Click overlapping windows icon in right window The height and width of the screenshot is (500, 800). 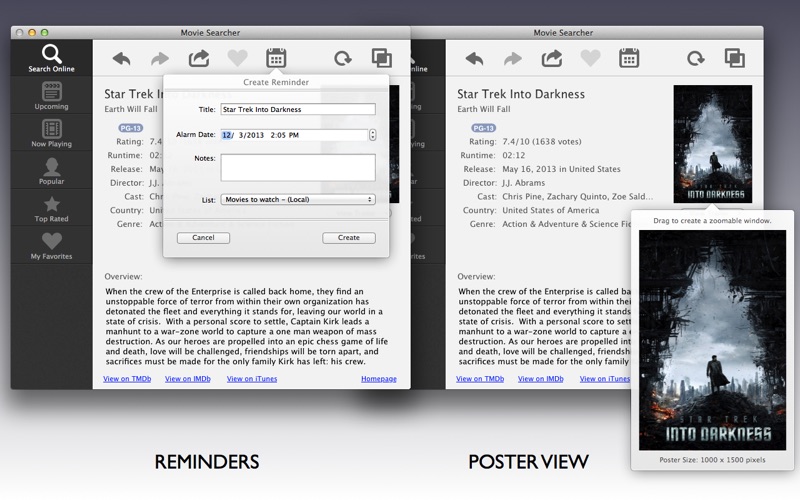[x=735, y=58]
